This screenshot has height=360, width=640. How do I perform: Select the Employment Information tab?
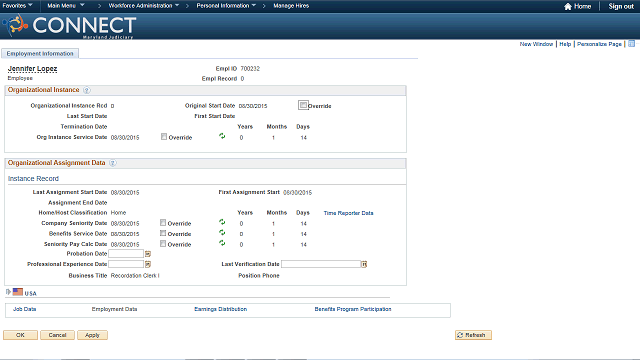[x=40, y=53]
